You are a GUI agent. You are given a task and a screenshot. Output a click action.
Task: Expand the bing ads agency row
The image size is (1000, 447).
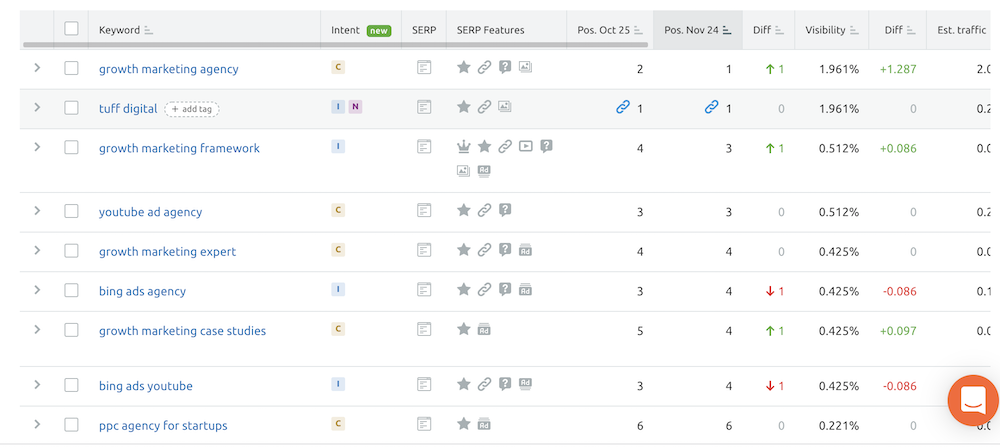click(x=37, y=289)
